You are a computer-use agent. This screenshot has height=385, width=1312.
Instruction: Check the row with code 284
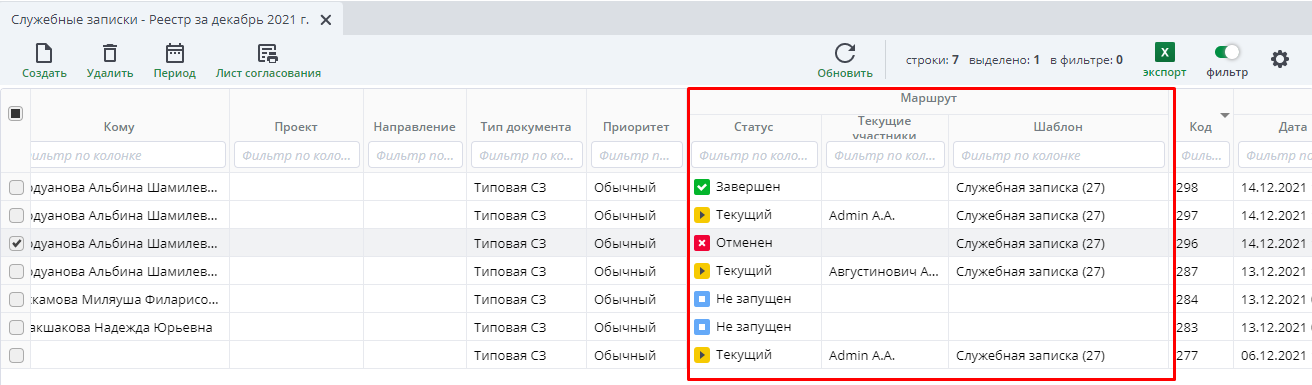(15, 299)
